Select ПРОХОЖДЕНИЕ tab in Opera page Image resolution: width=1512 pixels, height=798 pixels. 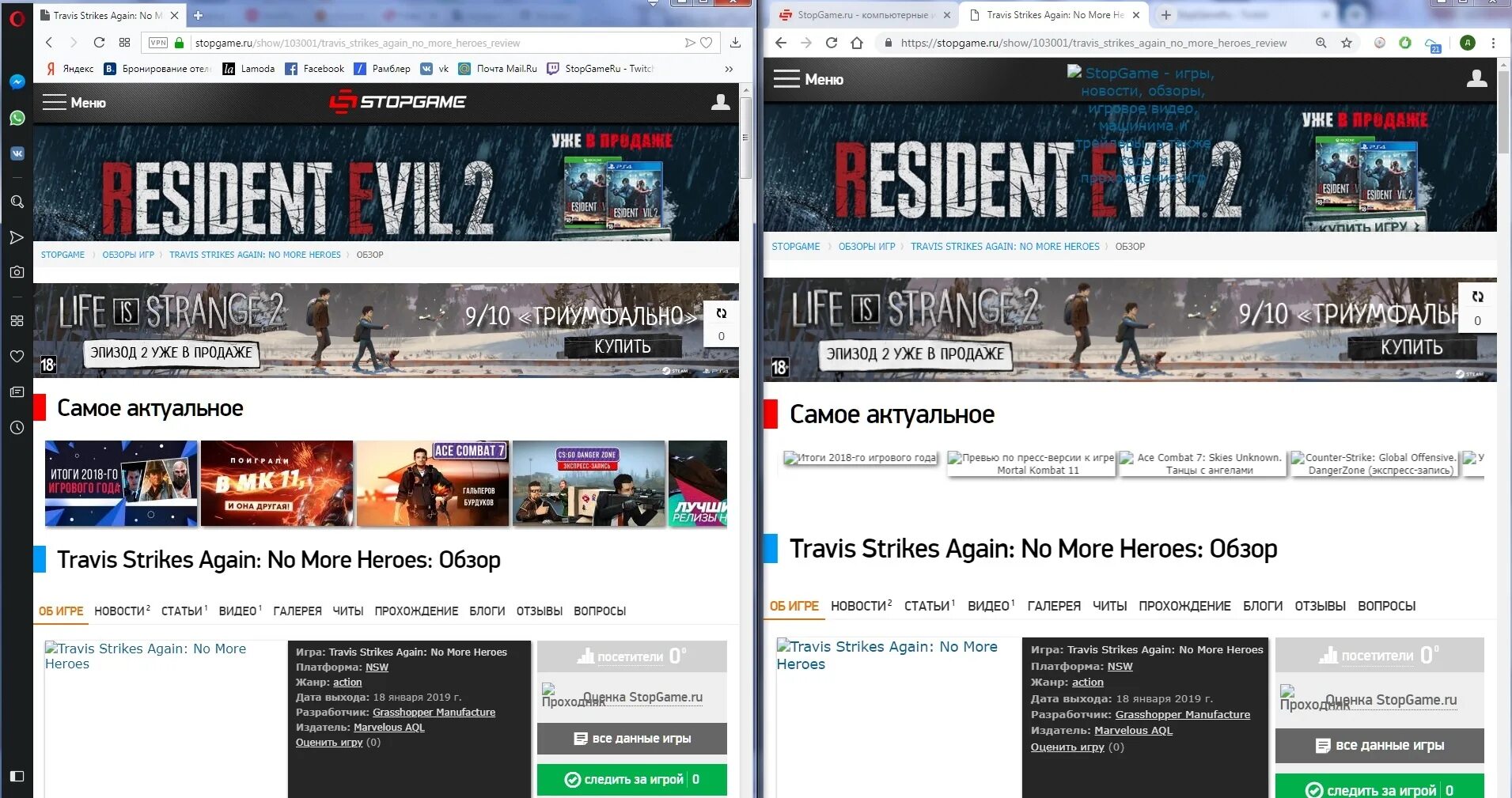[x=416, y=611]
